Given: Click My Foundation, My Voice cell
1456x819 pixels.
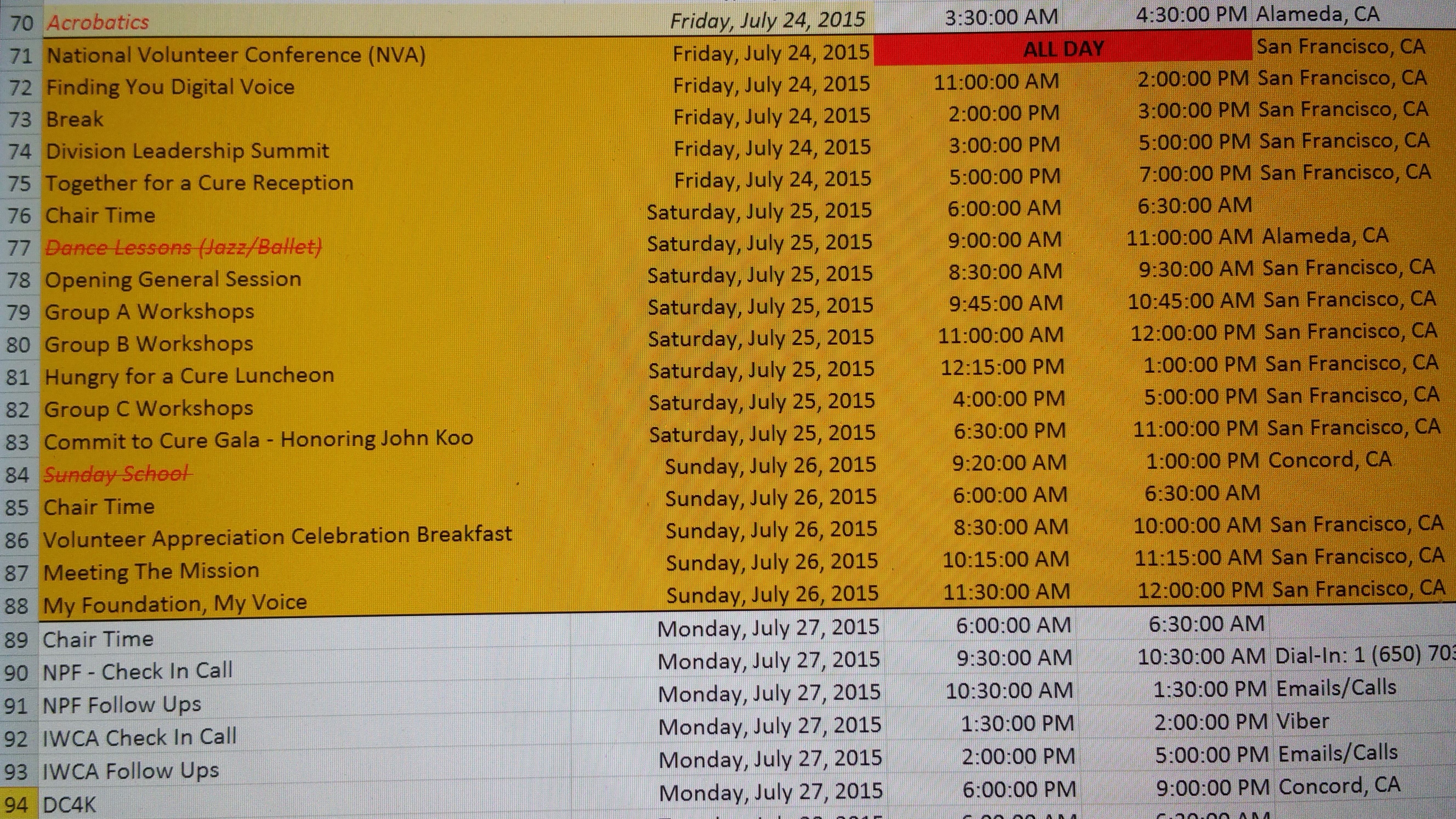Looking at the screenshot, I should click(175, 604).
